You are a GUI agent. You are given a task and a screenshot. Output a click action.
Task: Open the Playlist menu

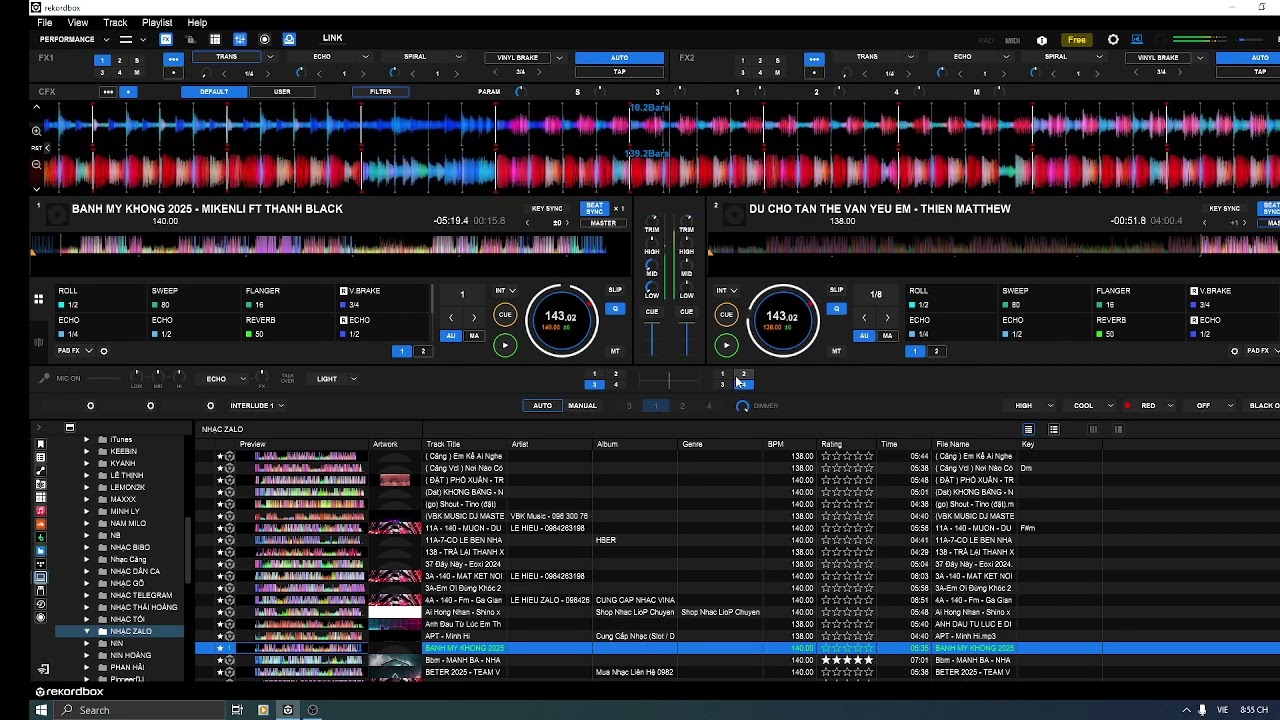157,23
